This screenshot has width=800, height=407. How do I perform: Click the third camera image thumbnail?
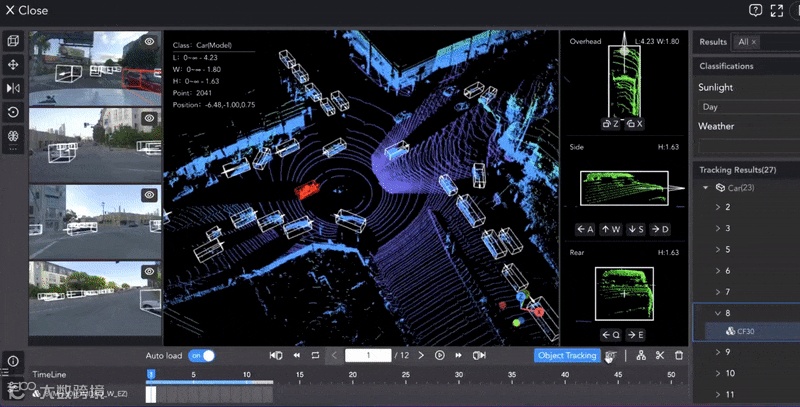95,221
